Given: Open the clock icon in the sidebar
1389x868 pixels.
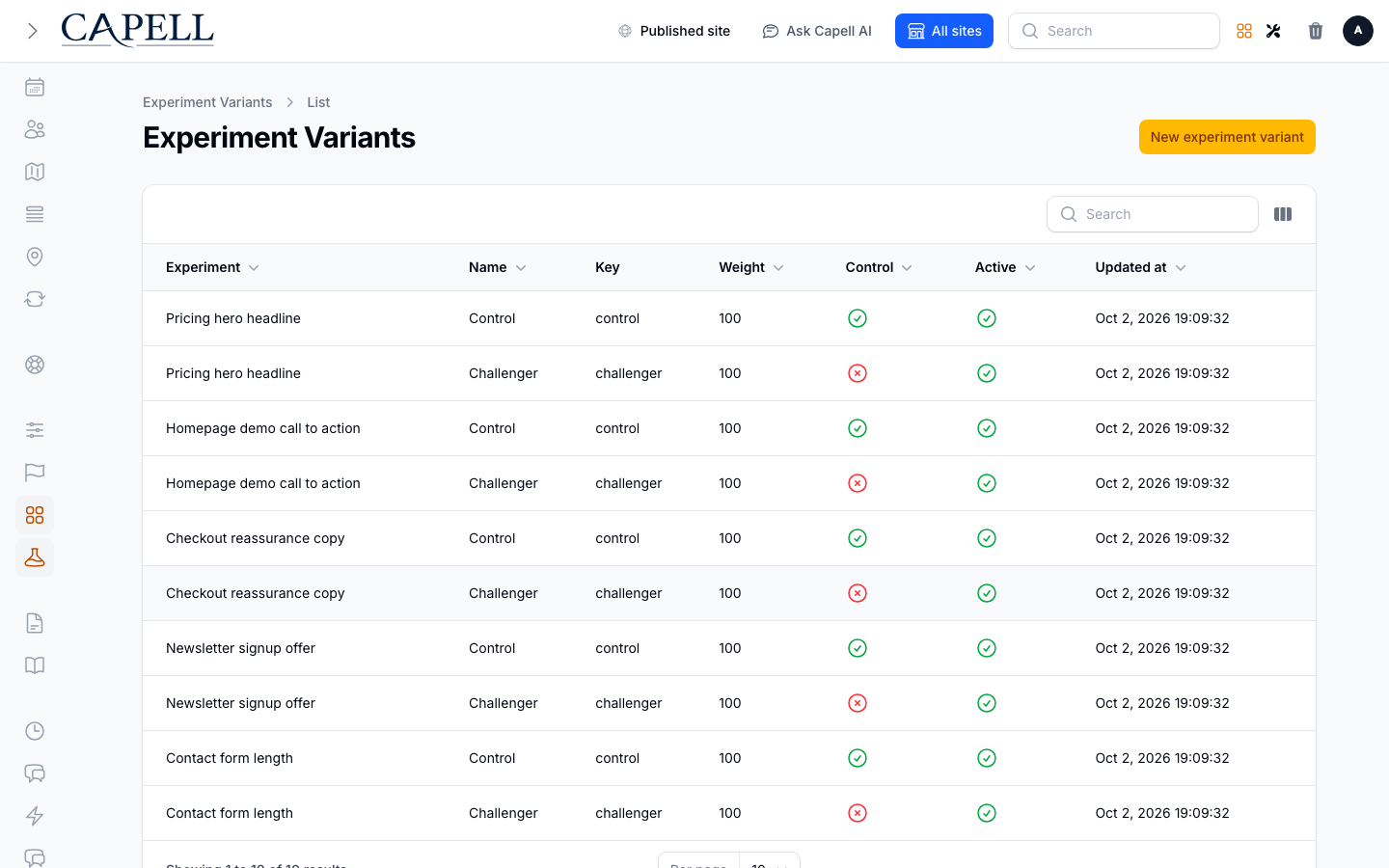Looking at the screenshot, I should pyautogui.click(x=35, y=731).
